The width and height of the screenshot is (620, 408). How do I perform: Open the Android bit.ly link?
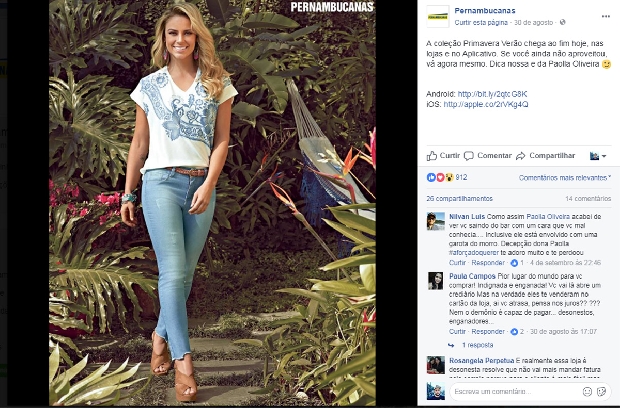492,94
